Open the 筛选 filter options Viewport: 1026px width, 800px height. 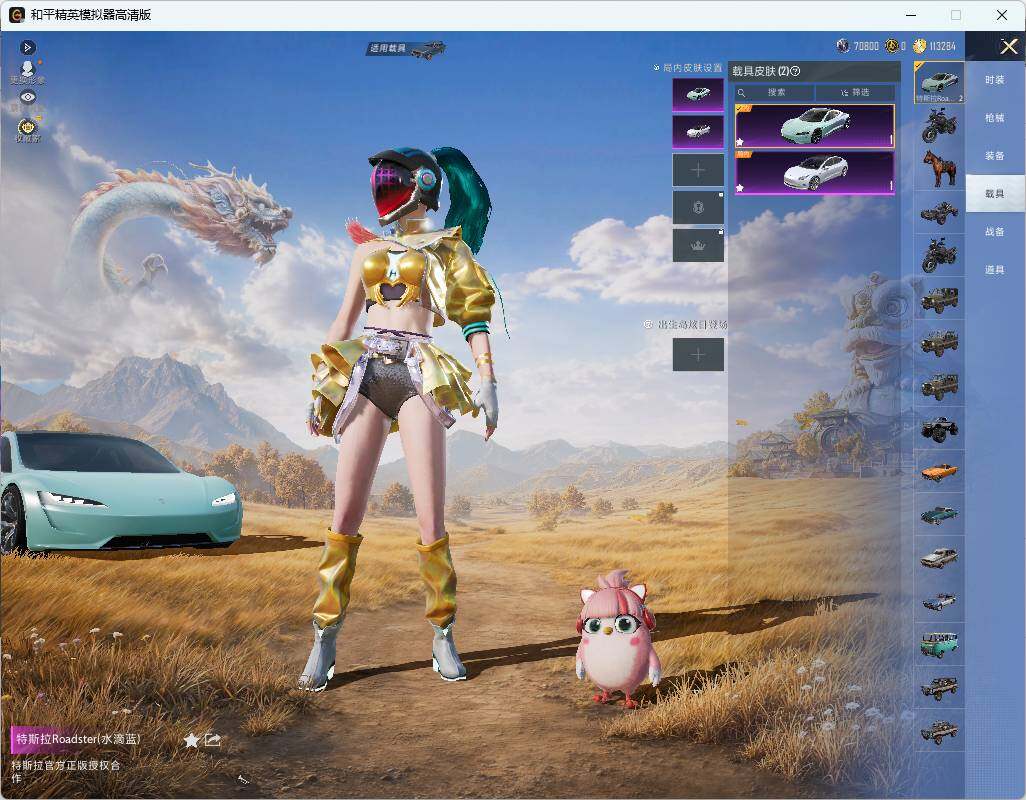(855, 92)
